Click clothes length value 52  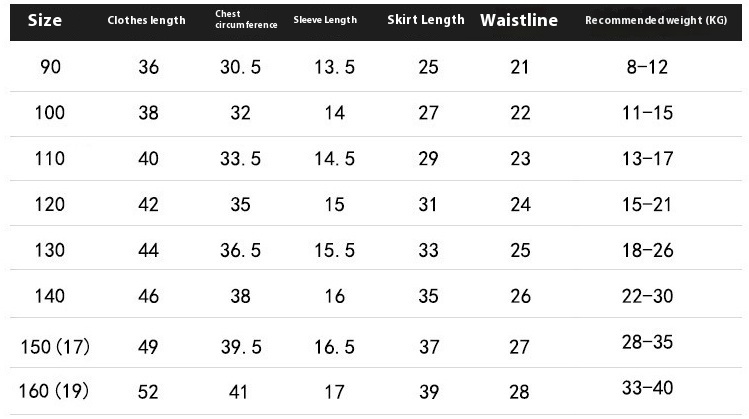point(148,391)
